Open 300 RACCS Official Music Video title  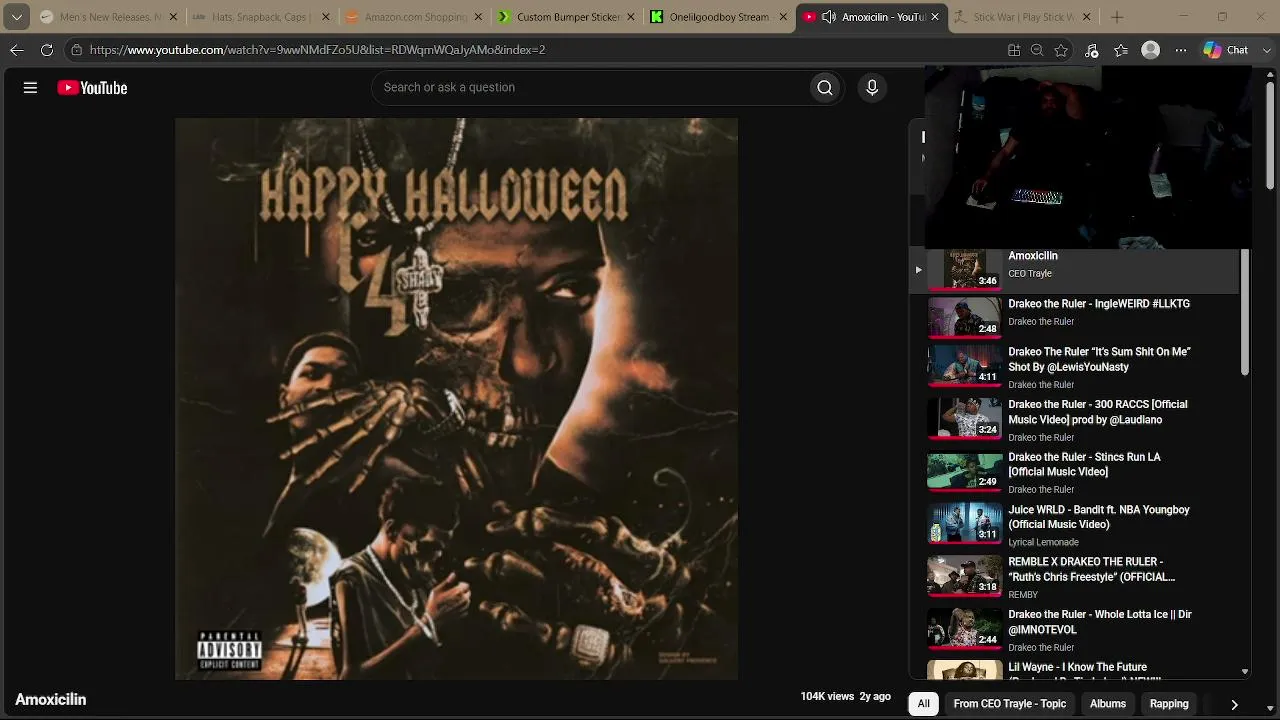(1098, 412)
